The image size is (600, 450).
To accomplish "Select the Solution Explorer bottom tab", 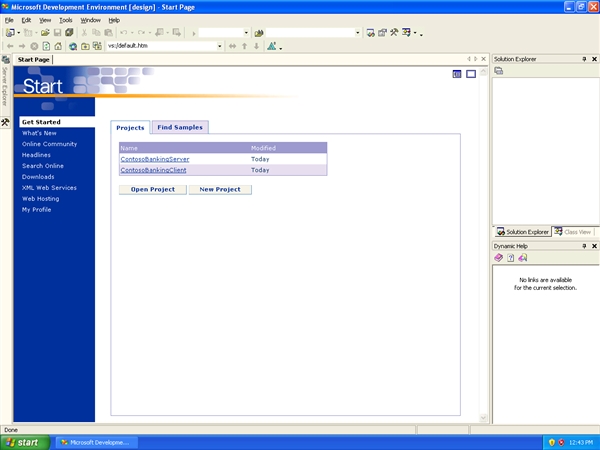I will click(x=523, y=232).
